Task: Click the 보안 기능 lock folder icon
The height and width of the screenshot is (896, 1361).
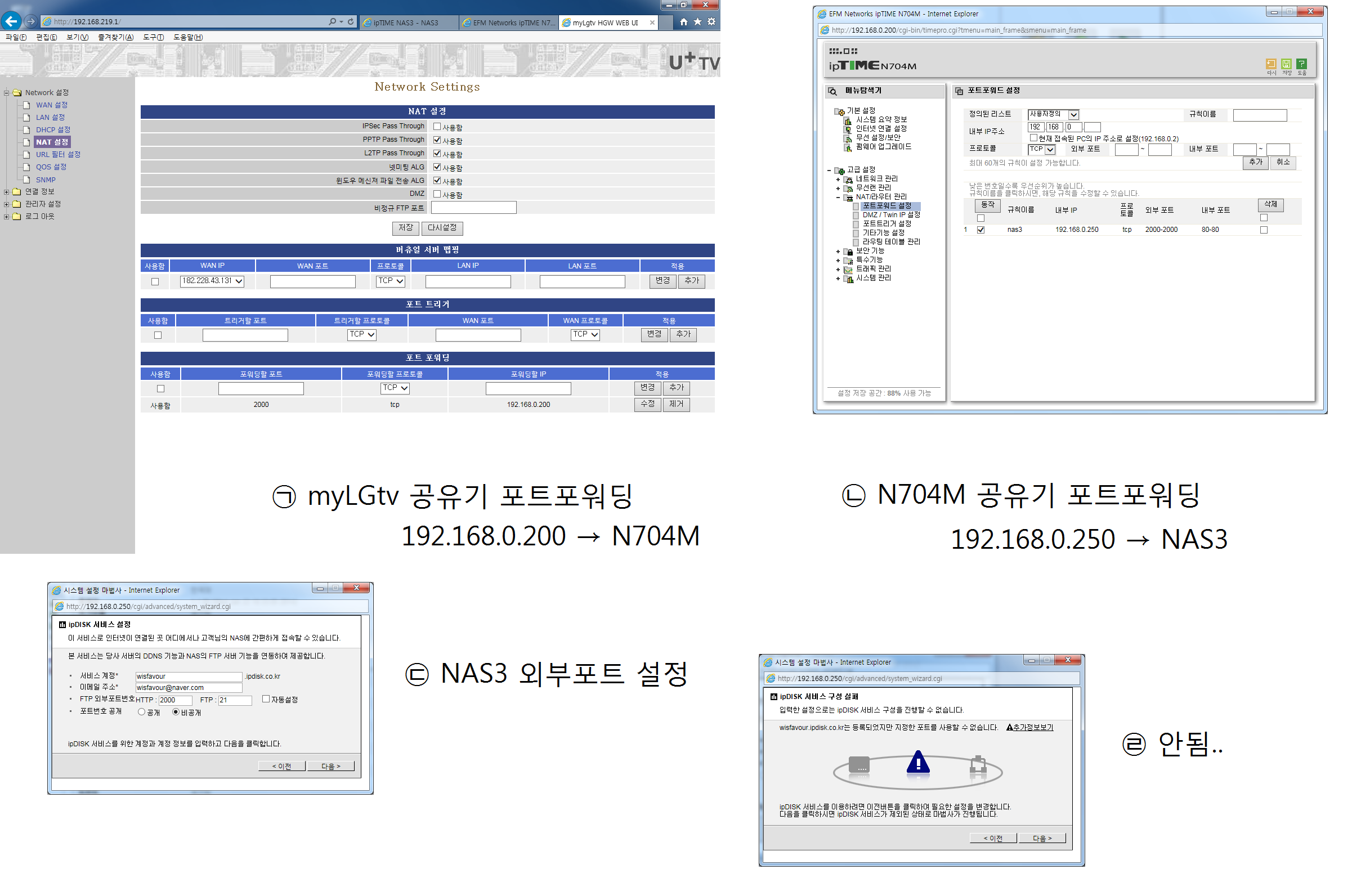Action: pos(849,252)
